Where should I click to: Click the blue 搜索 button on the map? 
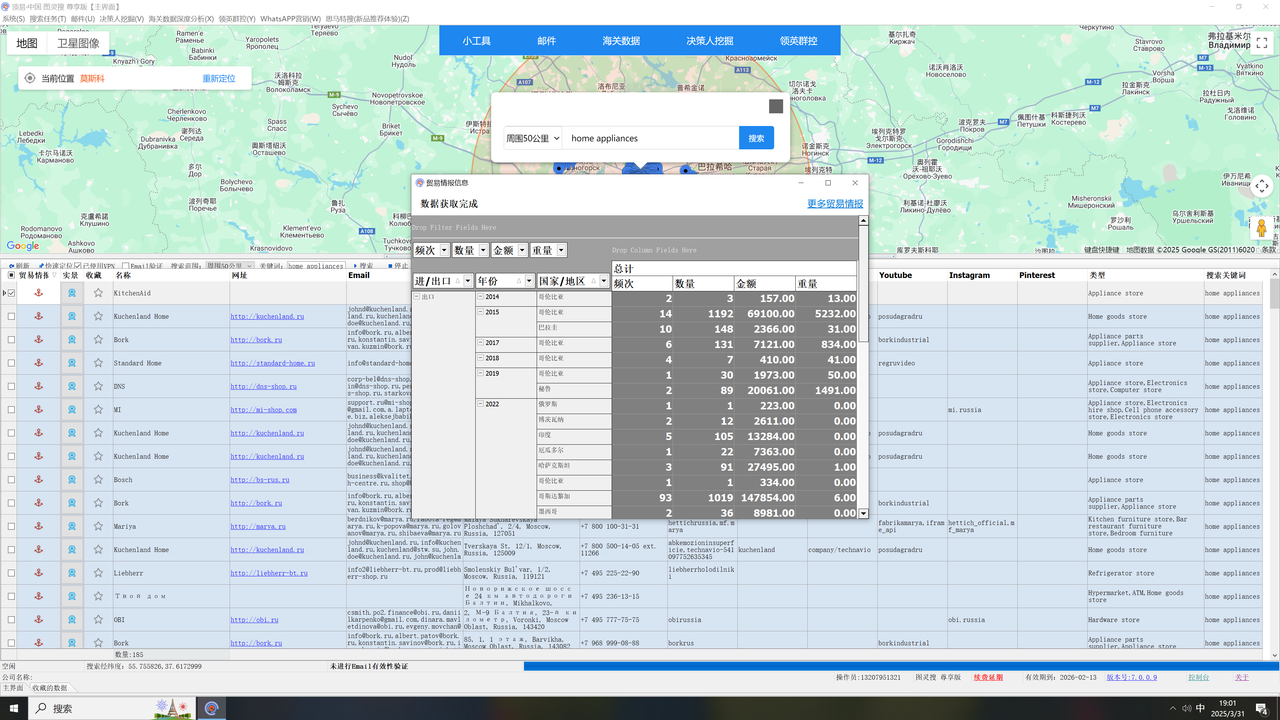tap(756, 138)
